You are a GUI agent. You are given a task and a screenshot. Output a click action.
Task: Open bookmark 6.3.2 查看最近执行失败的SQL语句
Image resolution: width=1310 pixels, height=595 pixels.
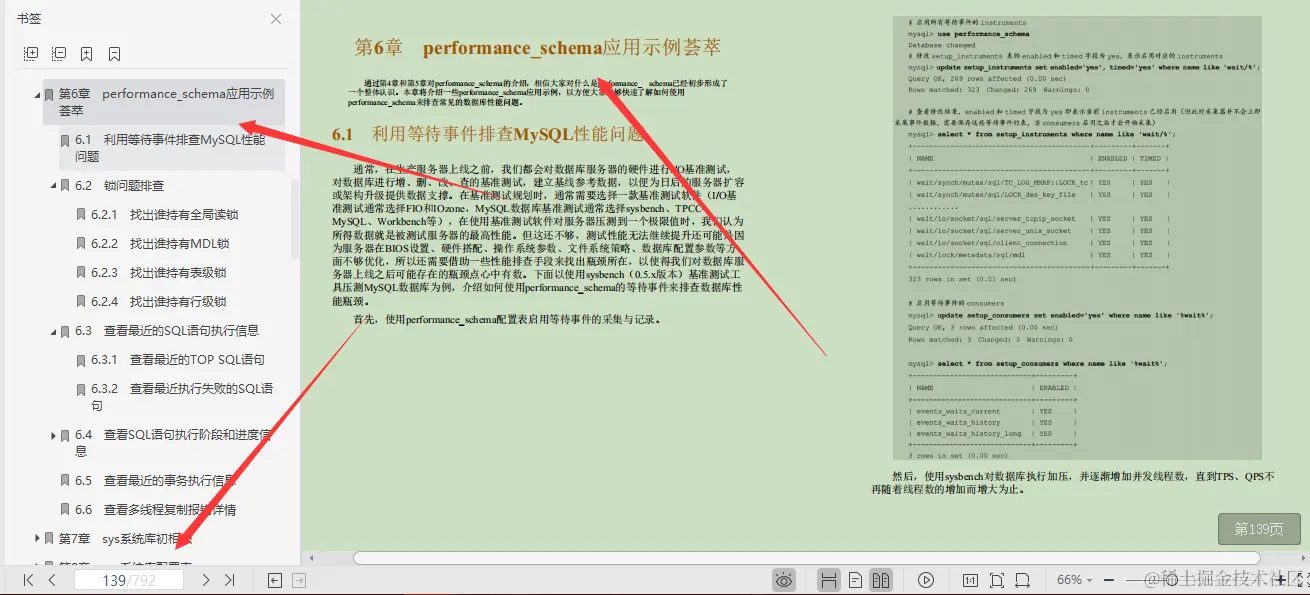[x=182, y=397]
